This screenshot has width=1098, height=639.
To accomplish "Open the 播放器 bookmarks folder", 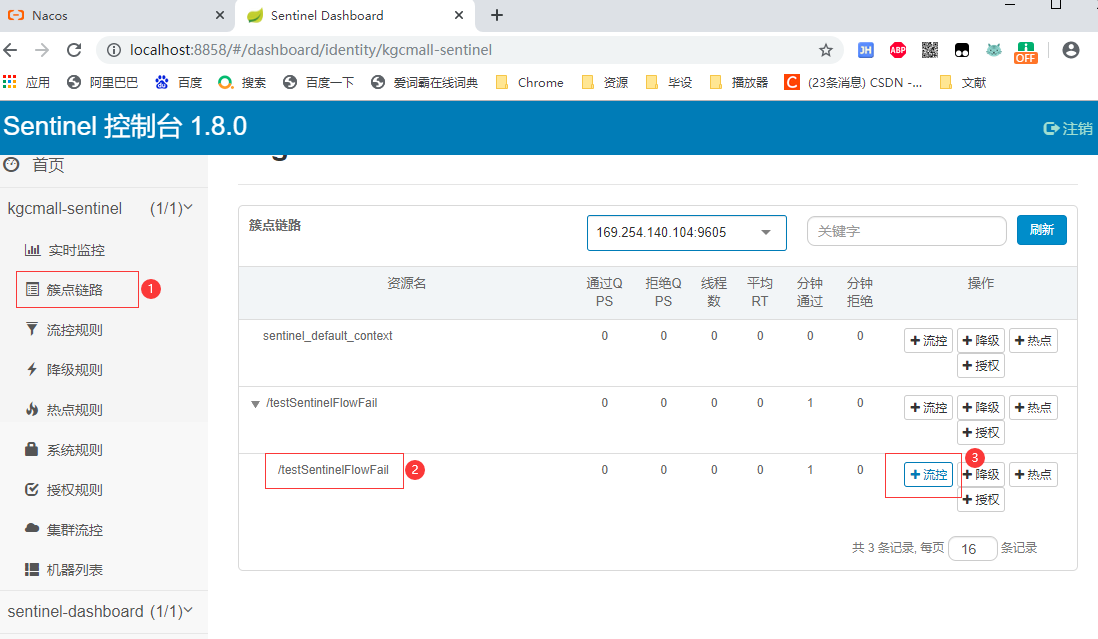I will coord(739,83).
